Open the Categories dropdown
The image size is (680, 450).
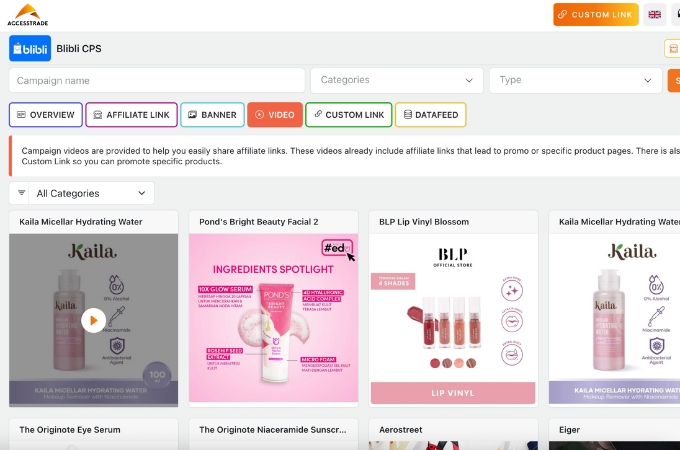pyautogui.click(x=396, y=80)
